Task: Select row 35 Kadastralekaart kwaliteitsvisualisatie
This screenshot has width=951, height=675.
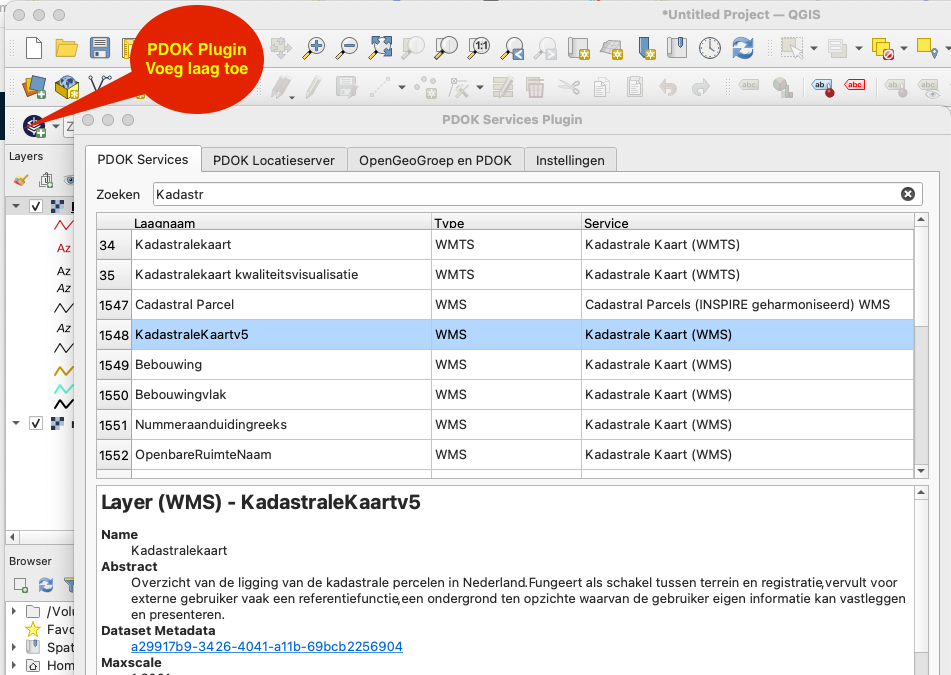Action: coord(505,275)
